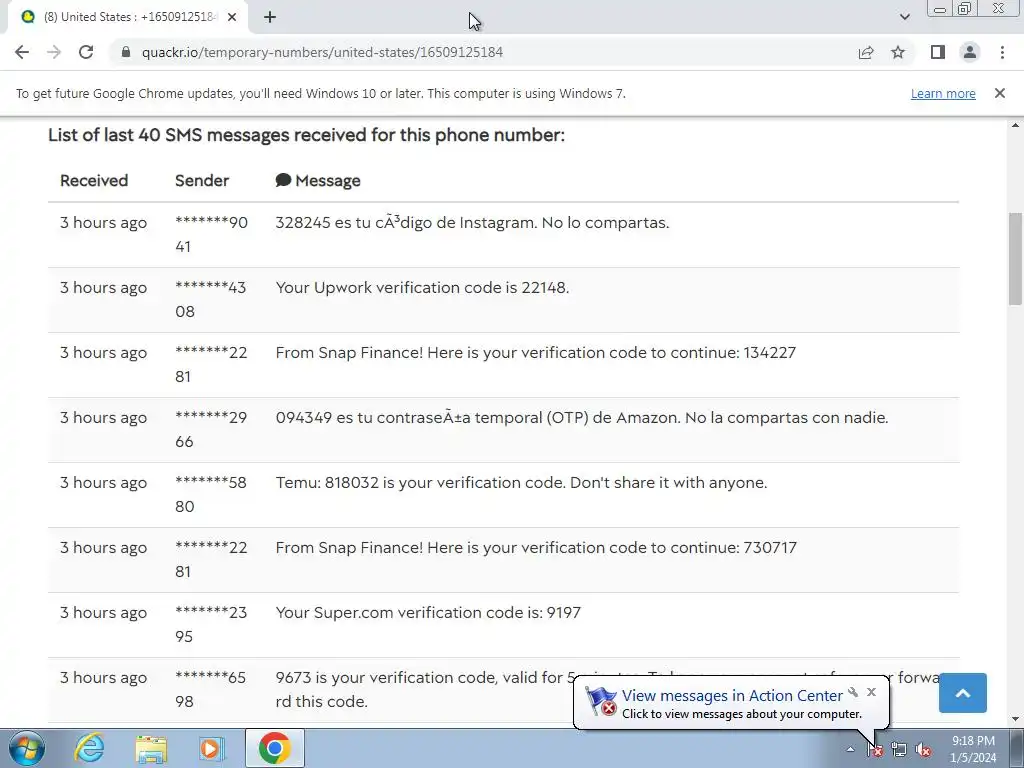This screenshot has width=1024, height=768.
Task: Click the scroll-to-top arrow button
Action: tap(963, 693)
